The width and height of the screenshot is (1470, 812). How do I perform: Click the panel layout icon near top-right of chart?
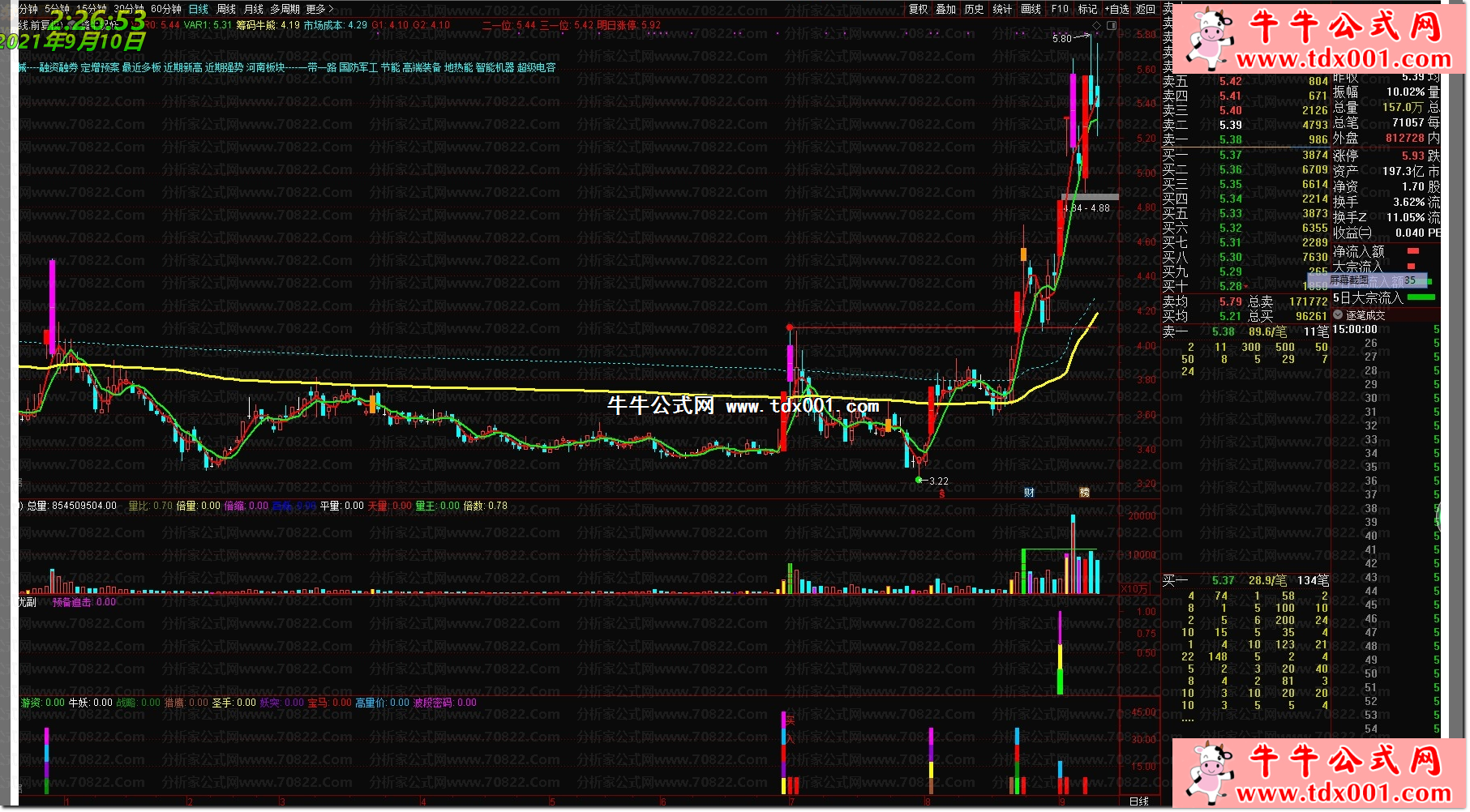coord(1112,26)
